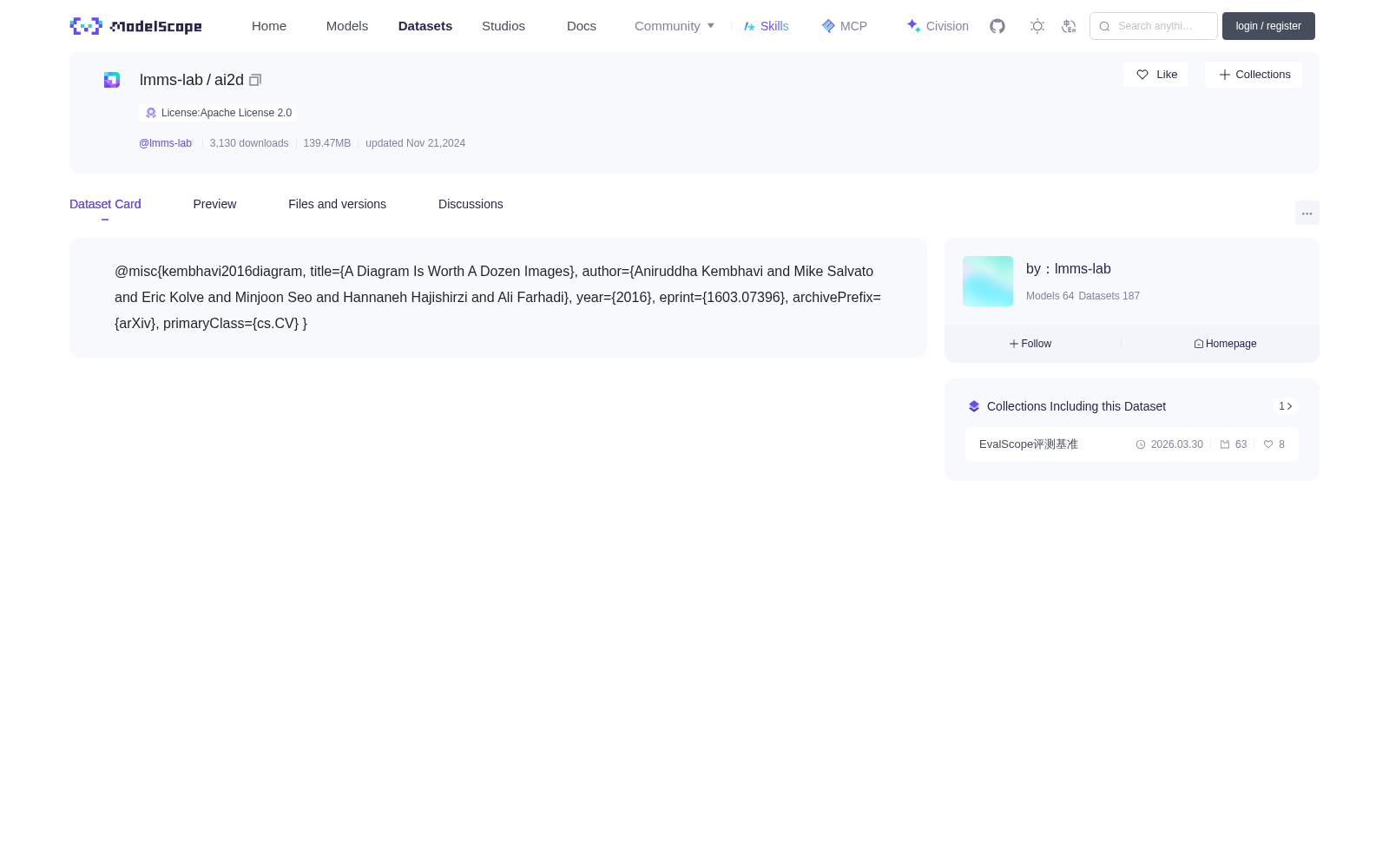Switch to Files and versions tab
Image resolution: width=1389 pixels, height=868 pixels.
click(x=337, y=204)
